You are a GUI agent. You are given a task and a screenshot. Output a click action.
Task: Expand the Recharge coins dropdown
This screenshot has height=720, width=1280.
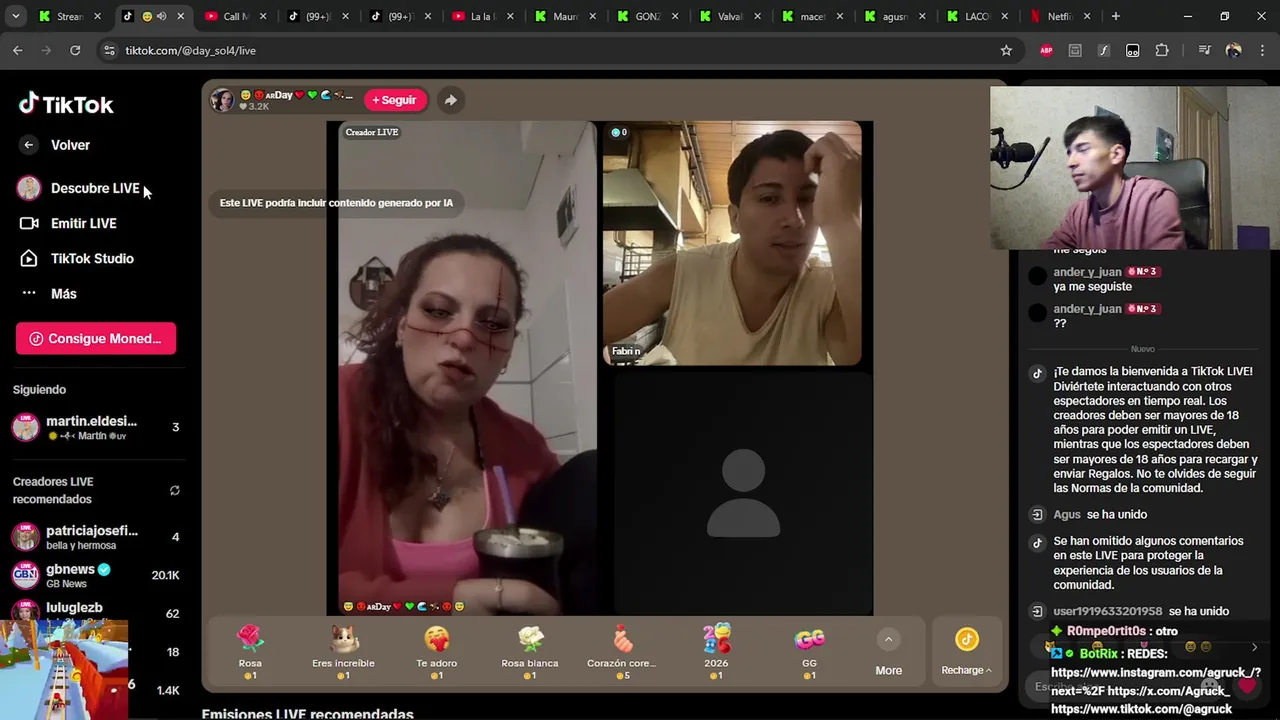[x=966, y=653]
